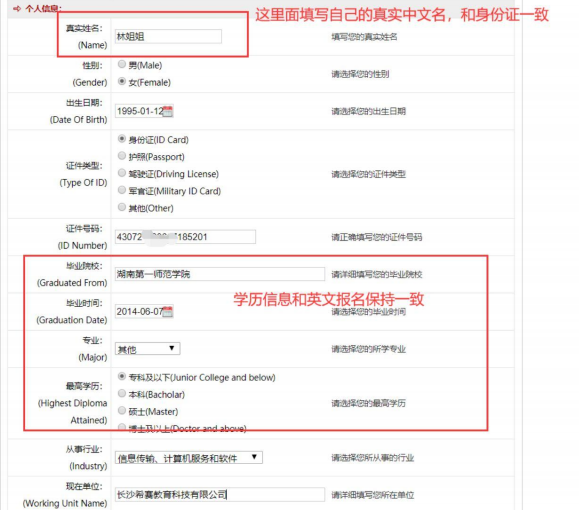Select the 女(Female) gender radio button
579x510 pixels.
click(x=122, y=82)
